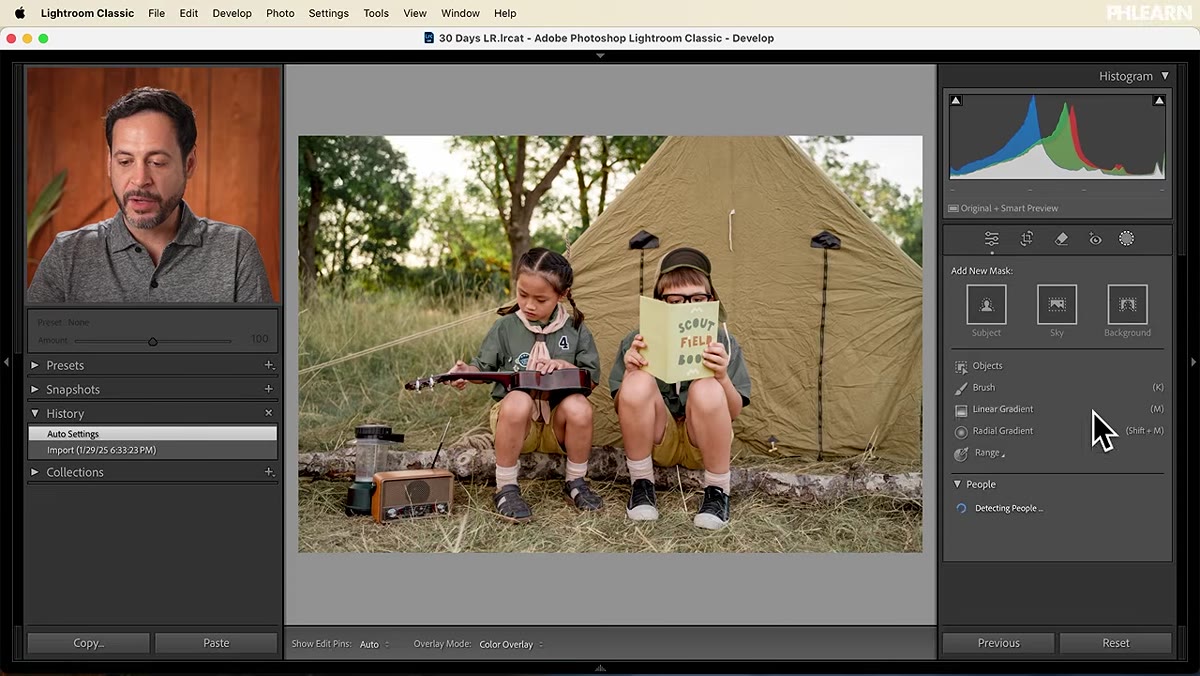Expand the Collections panel

(35, 472)
